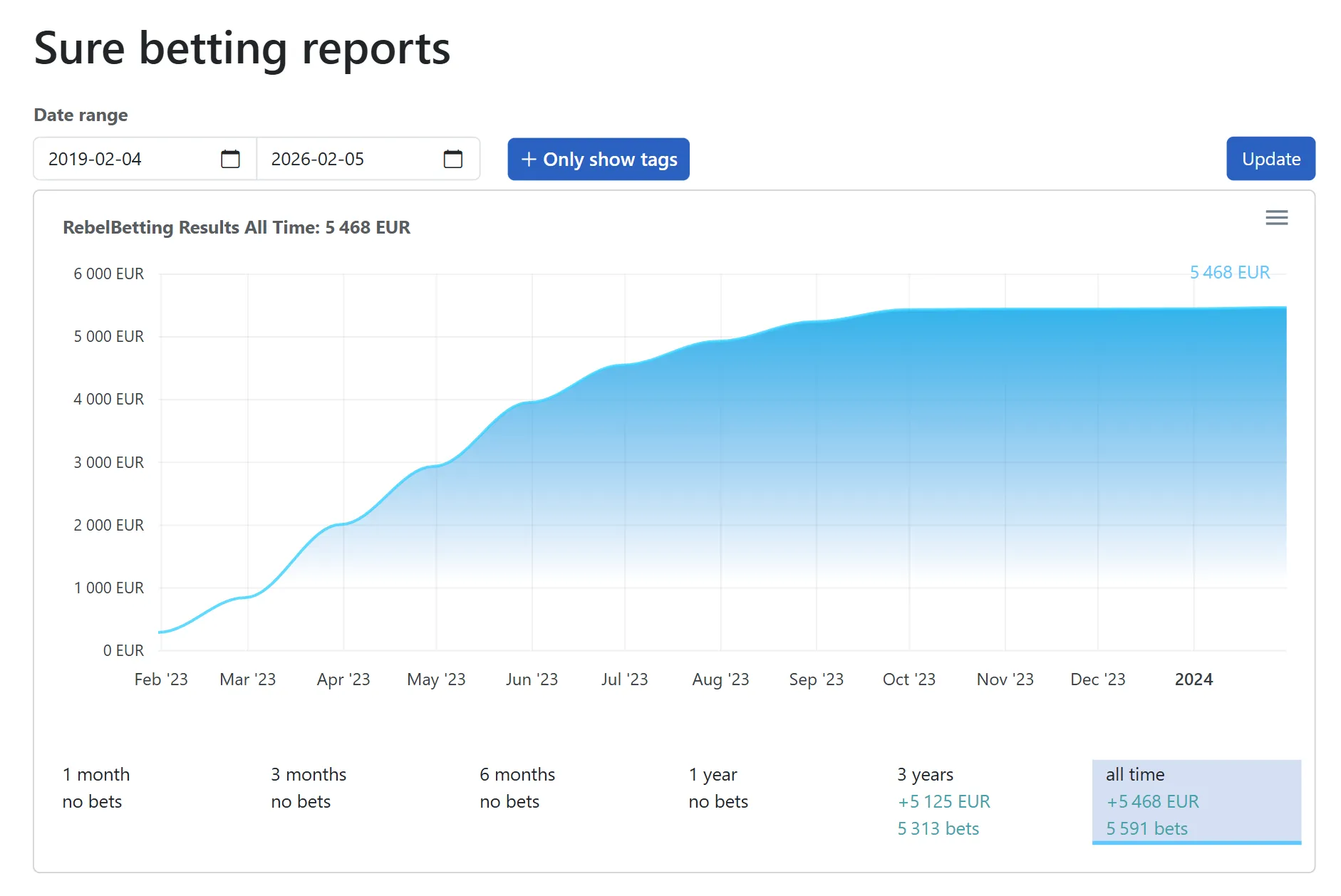Select the all time range

[x=1197, y=801]
